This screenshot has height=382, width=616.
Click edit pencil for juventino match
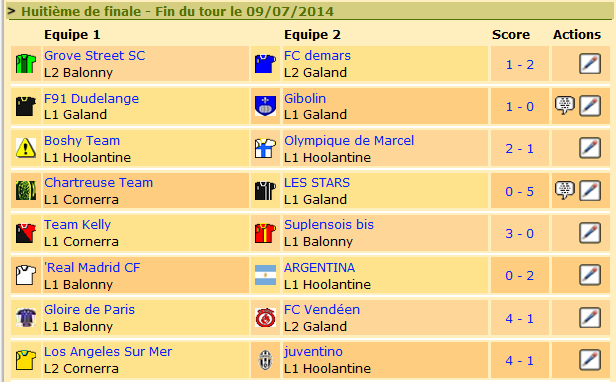tap(590, 360)
